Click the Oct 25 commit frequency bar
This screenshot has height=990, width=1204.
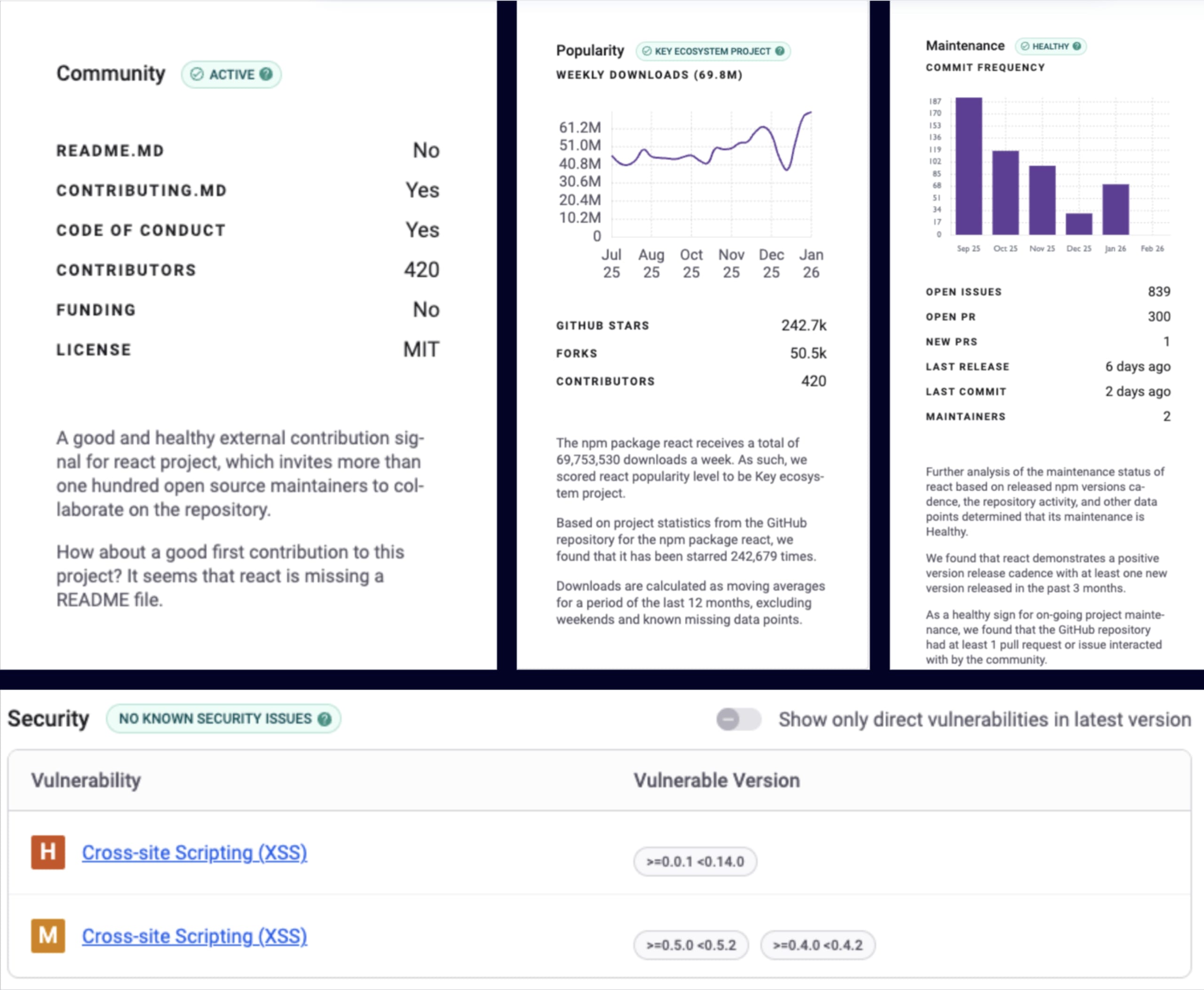tap(1005, 193)
